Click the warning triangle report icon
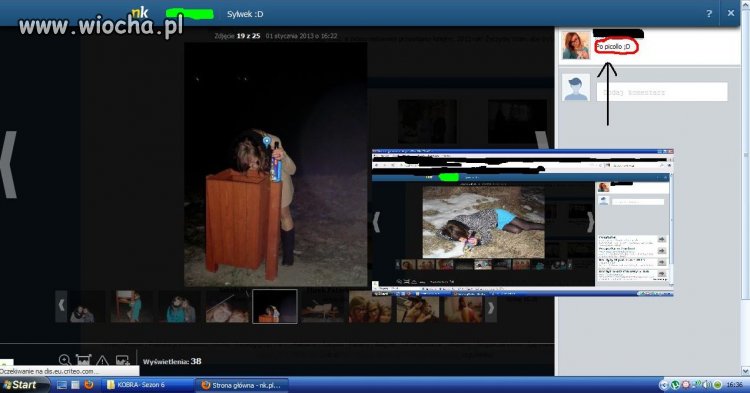 pyautogui.click(x=102, y=361)
